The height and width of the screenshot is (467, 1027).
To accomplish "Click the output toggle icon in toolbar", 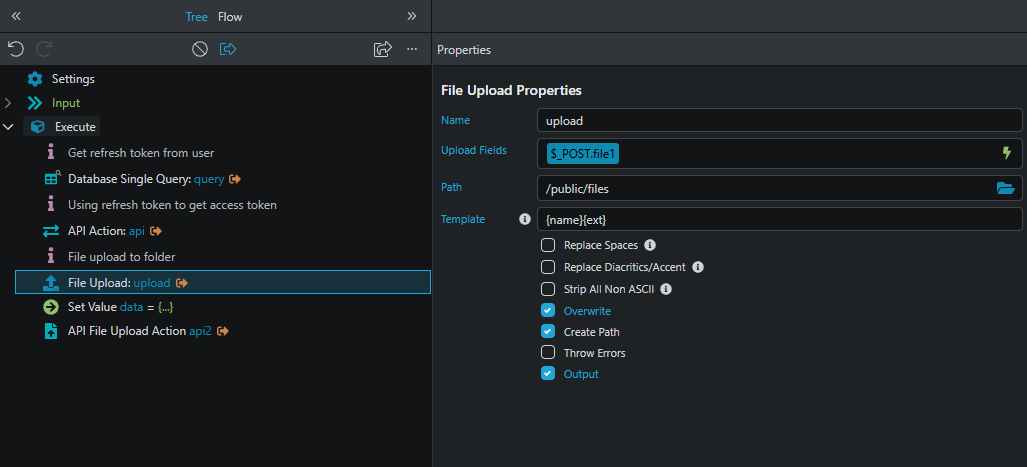I will (x=228, y=49).
